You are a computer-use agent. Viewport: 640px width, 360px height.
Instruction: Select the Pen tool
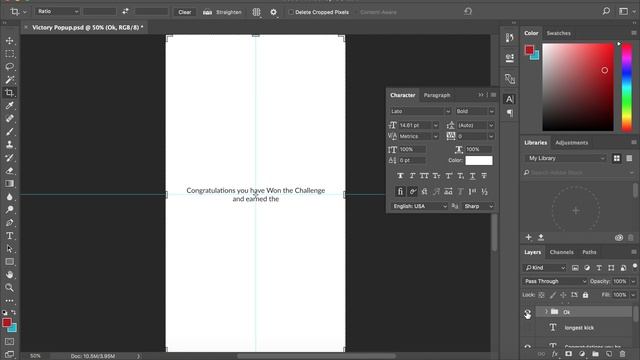[9, 223]
